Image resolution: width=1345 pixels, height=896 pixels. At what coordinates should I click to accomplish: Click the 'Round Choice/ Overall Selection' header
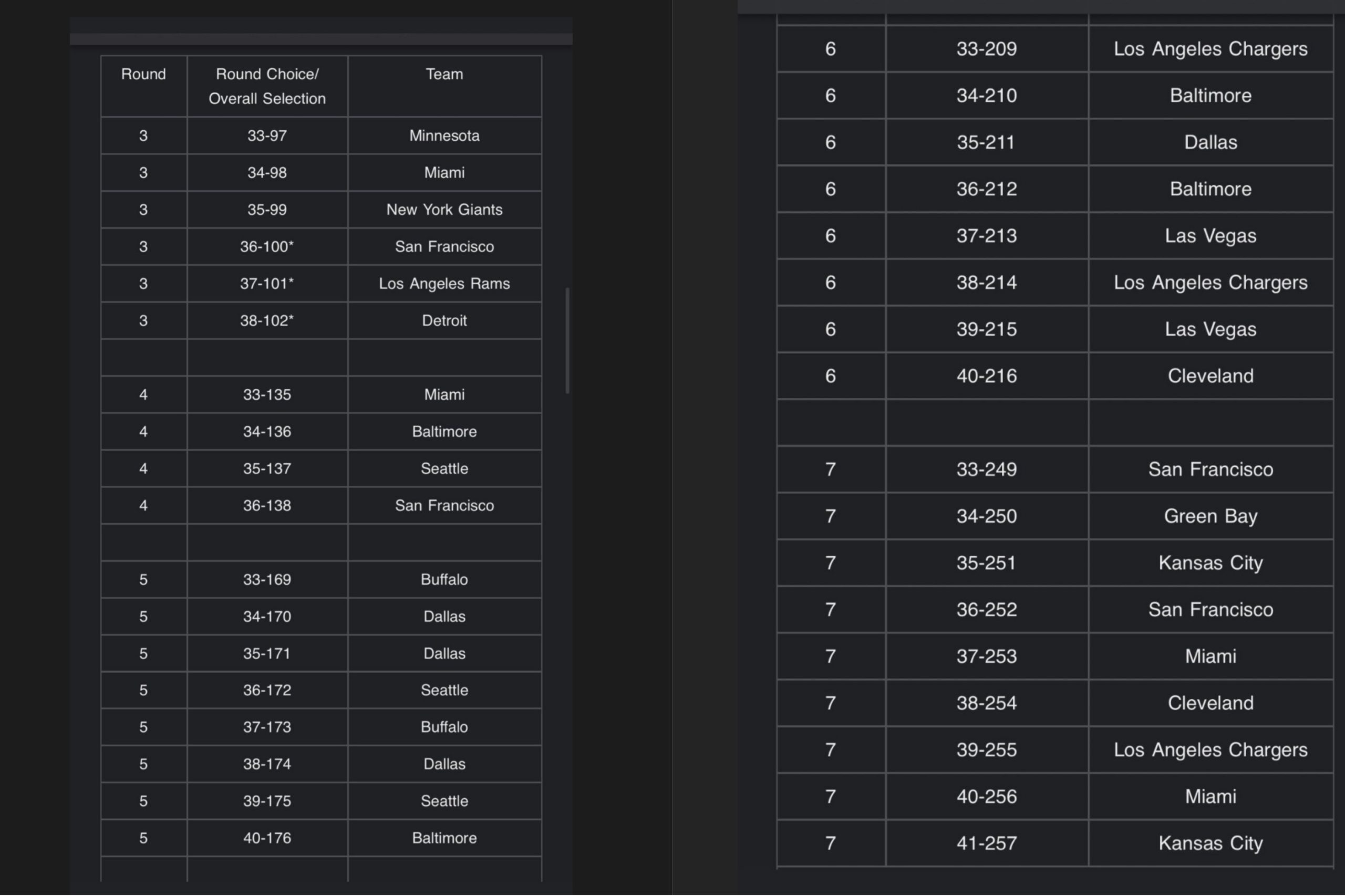[267, 86]
